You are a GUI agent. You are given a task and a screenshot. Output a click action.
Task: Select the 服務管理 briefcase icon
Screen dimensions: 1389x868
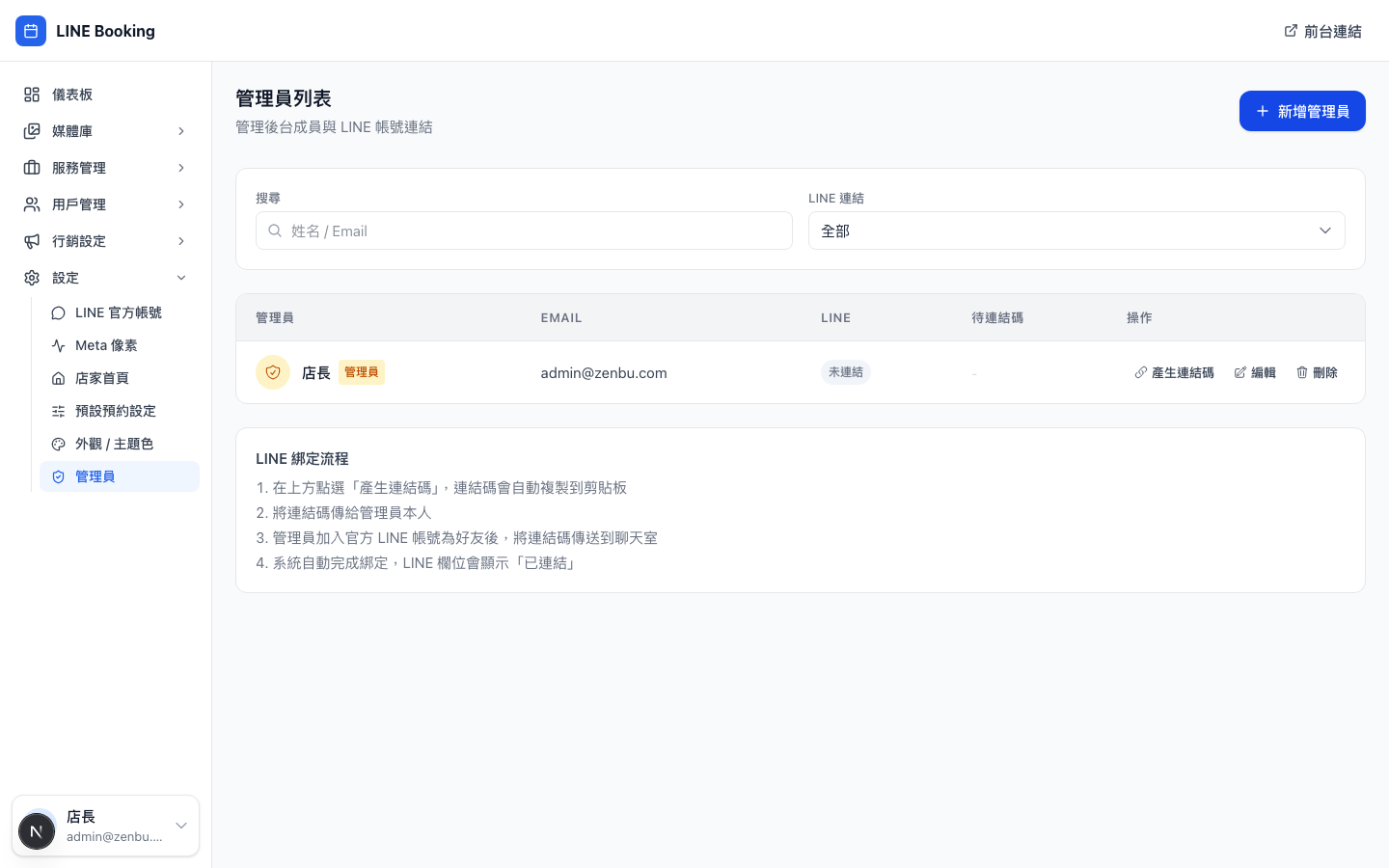pos(31,168)
